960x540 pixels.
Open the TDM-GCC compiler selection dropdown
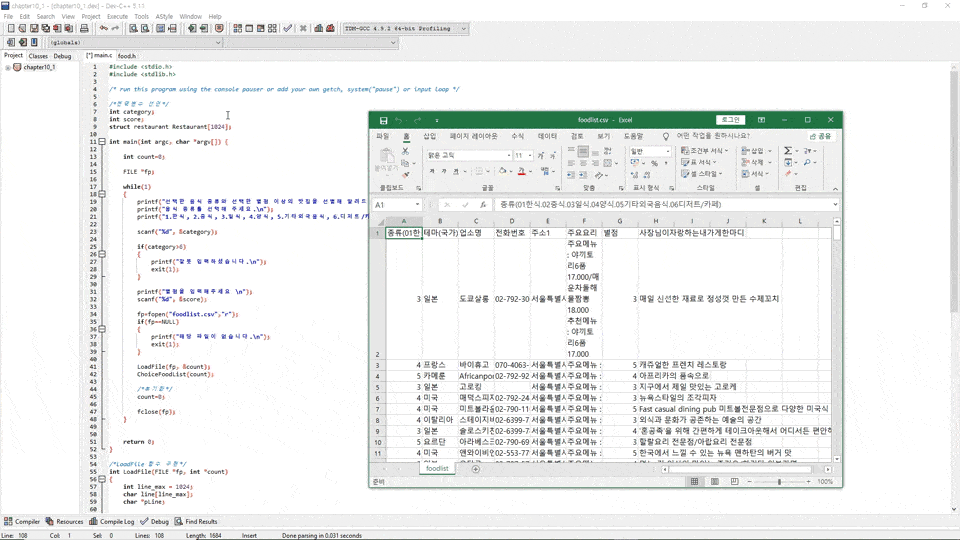[463, 28]
